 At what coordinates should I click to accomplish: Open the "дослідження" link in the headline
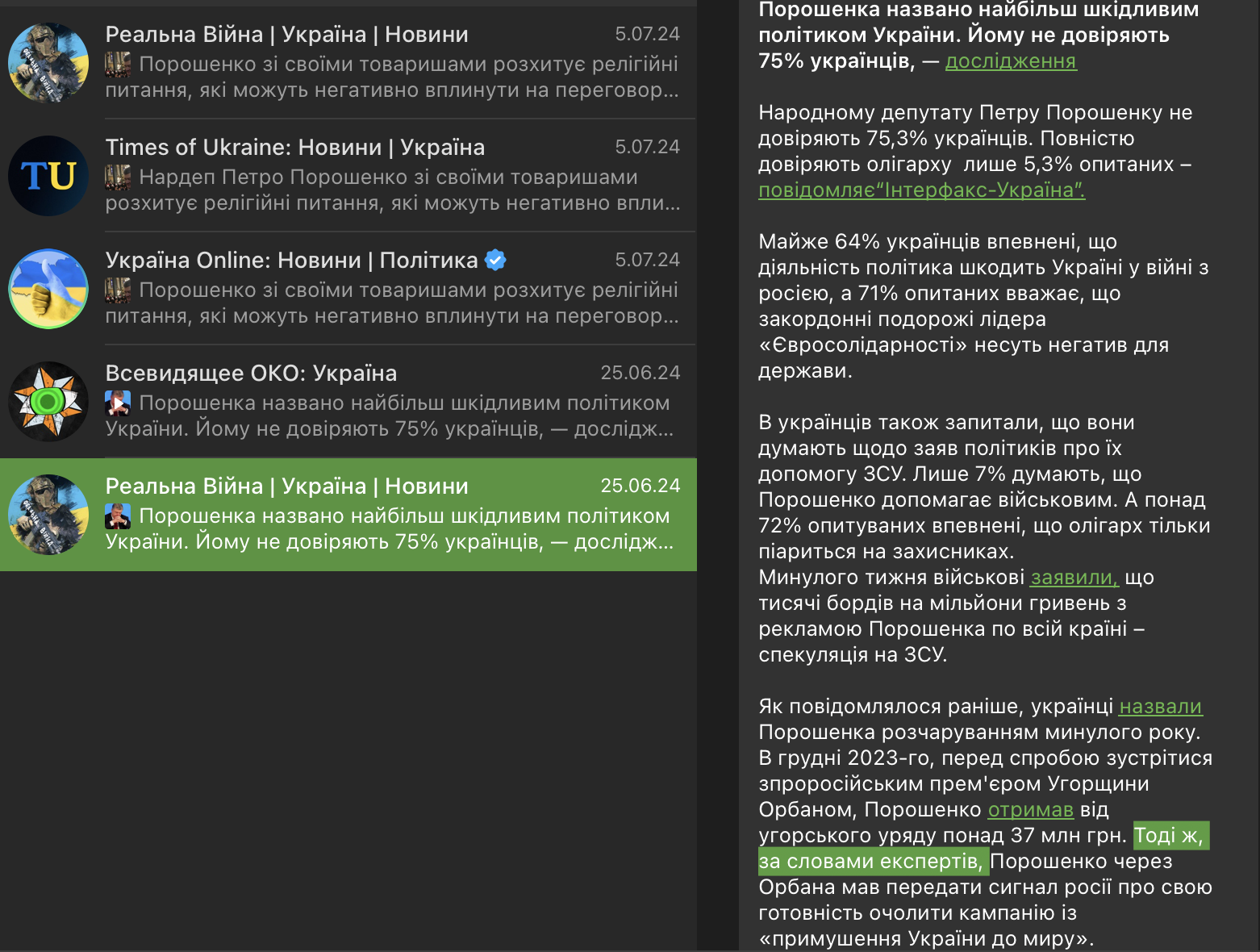tap(1010, 61)
